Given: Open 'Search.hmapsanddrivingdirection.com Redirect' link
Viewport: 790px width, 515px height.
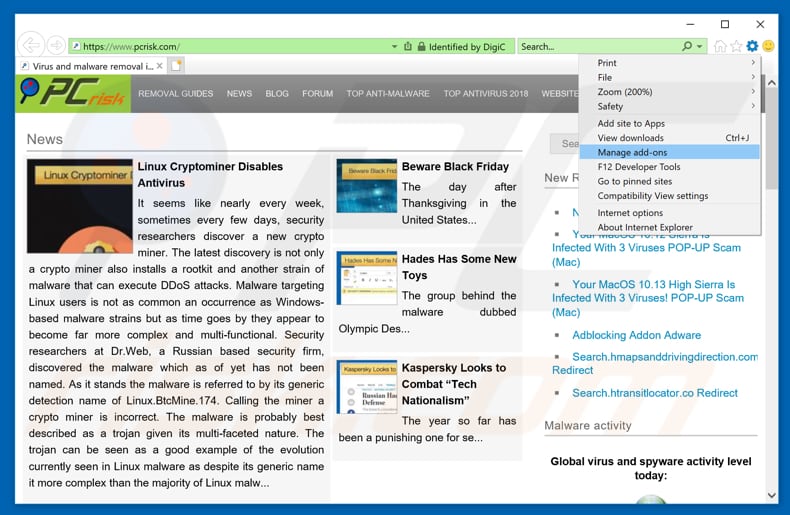Looking at the screenshot, I should [x=655, y=363].
